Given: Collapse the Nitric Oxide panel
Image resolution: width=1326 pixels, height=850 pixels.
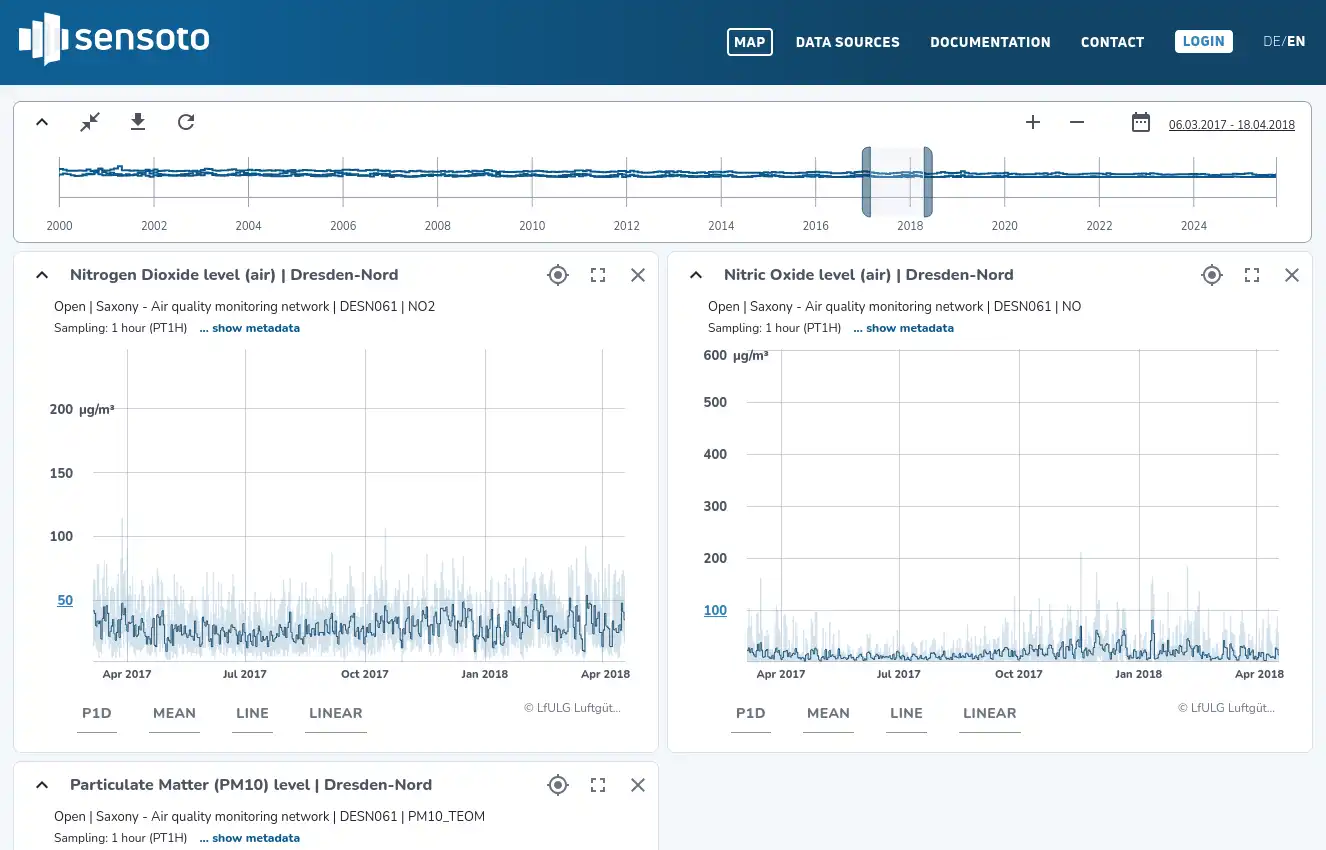Looking at the screenshot, I should coord(696,275).
